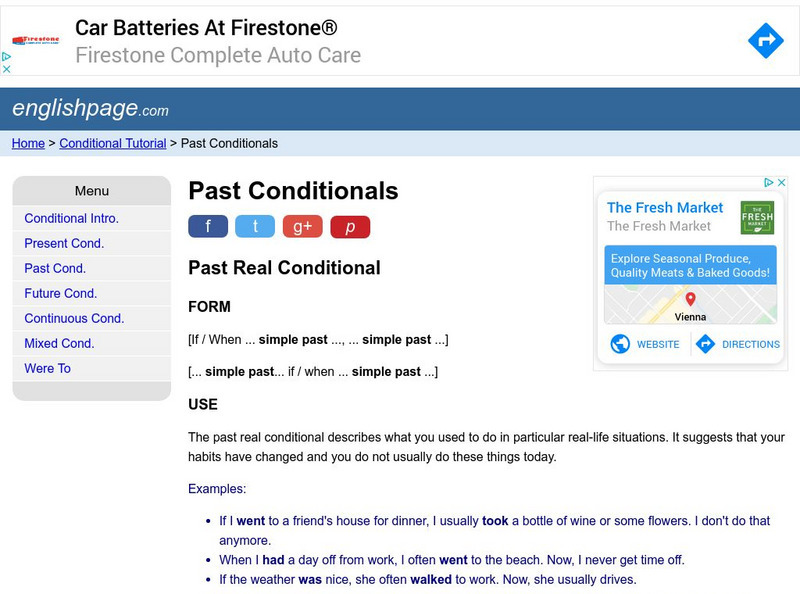This screenshot has height=594, width=800.
Task: Follow the Conditional Tutorial breadcrumb link
Action: click(113, 143)
